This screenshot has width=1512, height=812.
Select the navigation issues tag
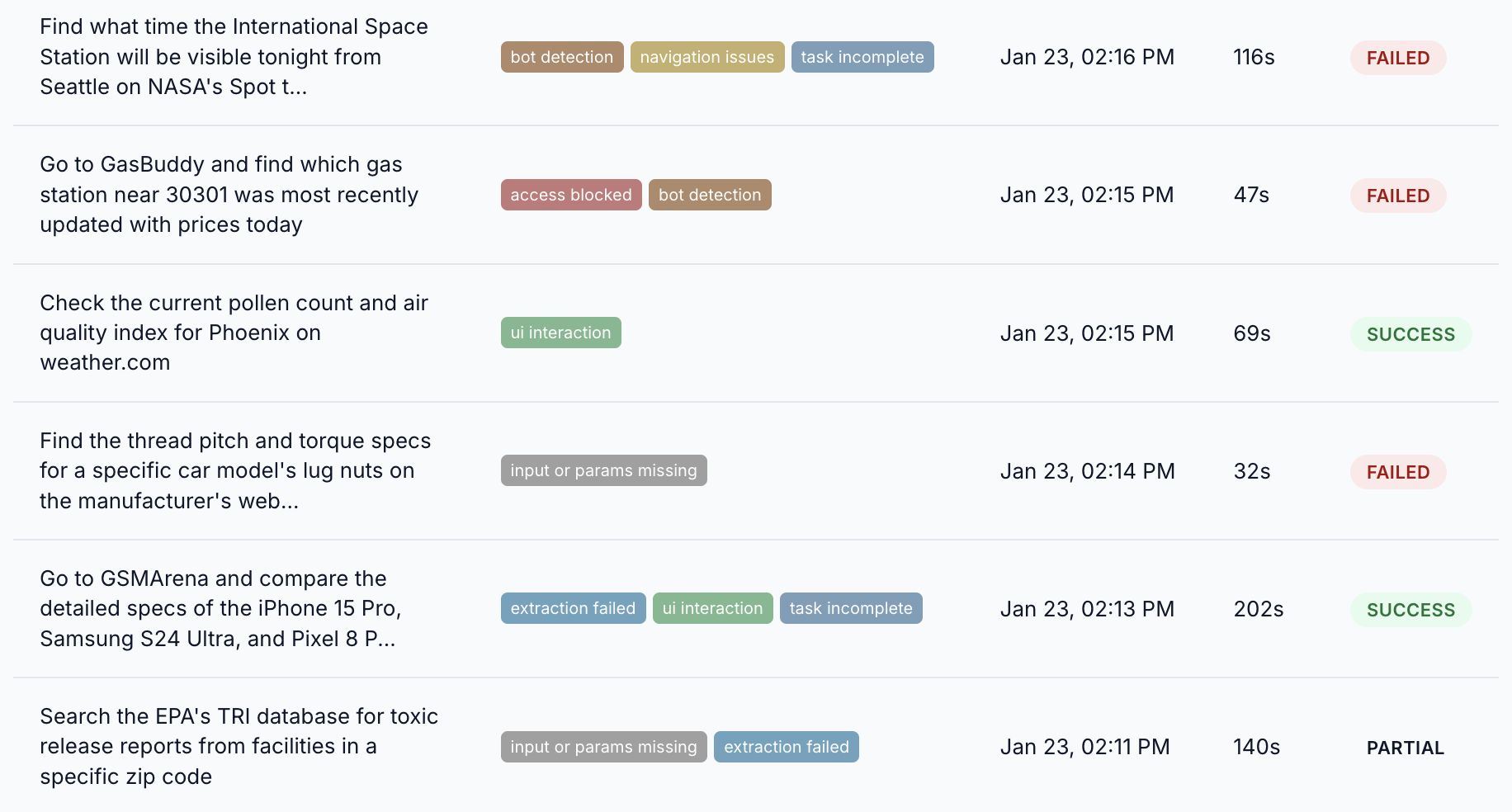point(706,57)
